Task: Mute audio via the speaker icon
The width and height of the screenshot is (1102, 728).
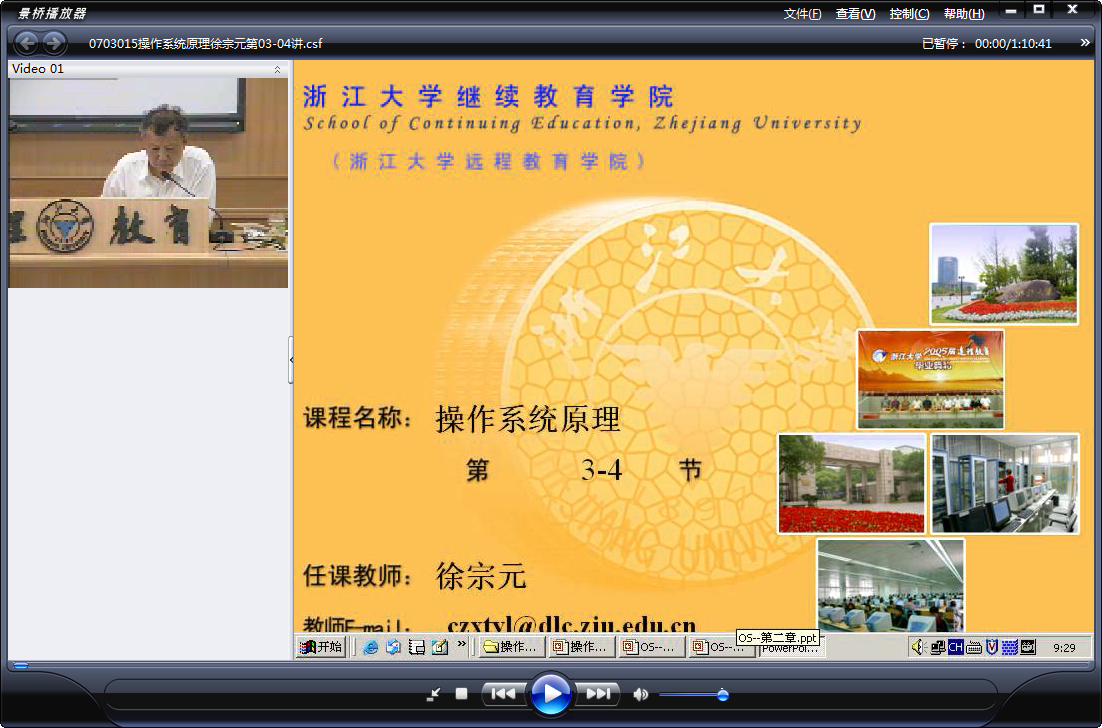Action: coord(640,694)
